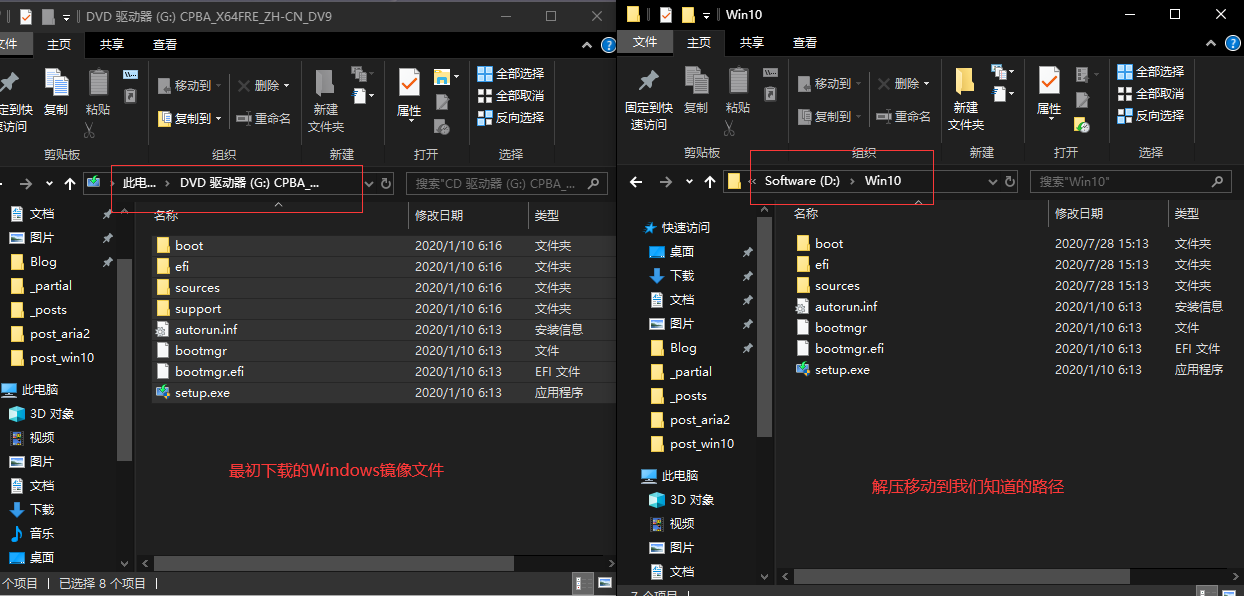Open Downloads in Win10 window sidebar

click(672, 275)
